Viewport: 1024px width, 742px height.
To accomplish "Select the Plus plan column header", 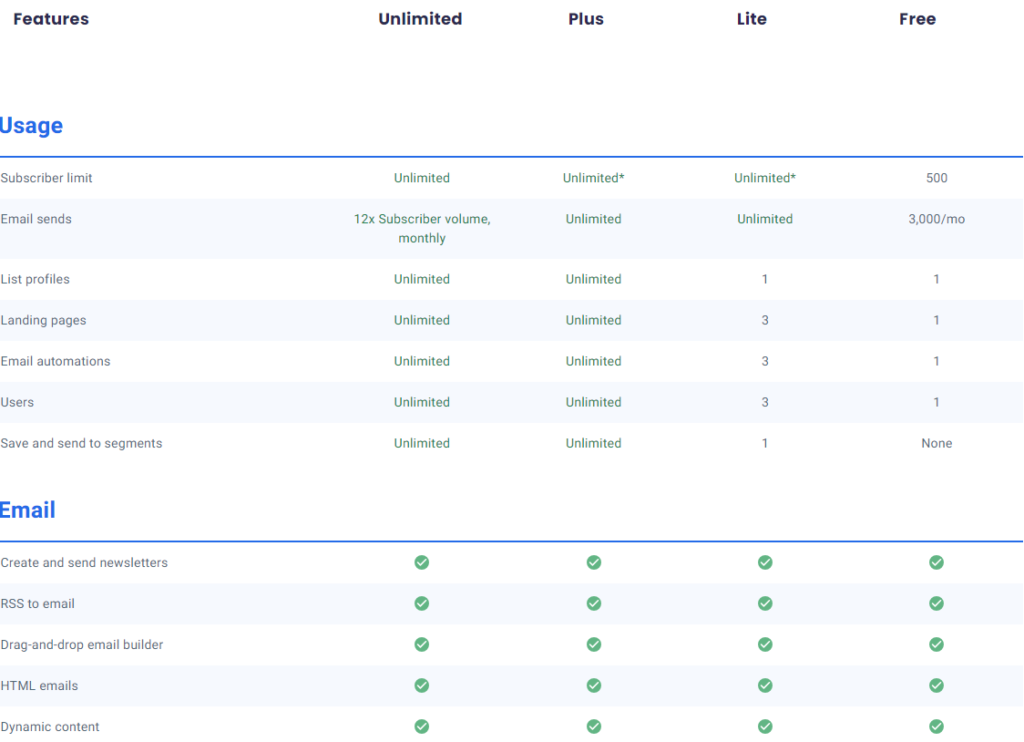I will coord(586,19).
